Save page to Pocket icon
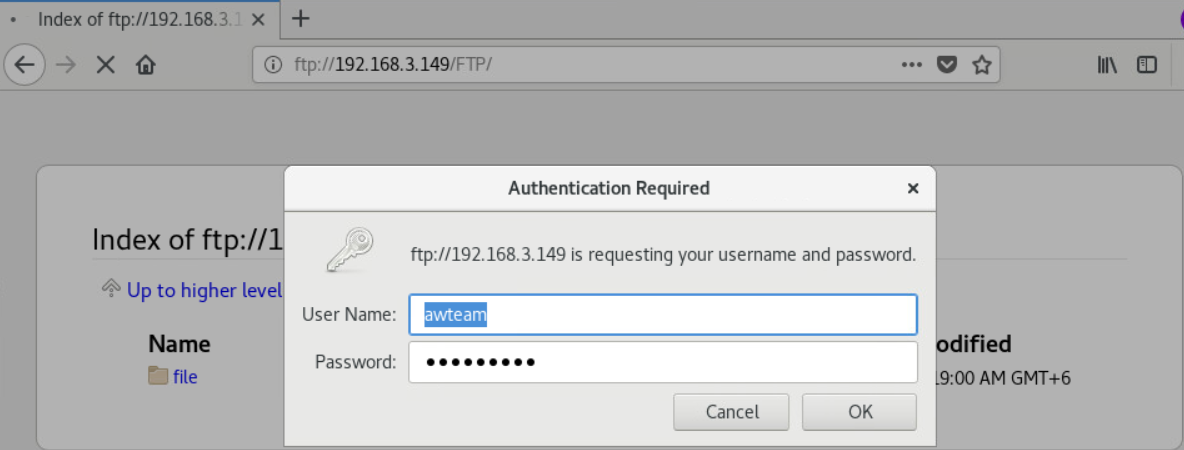 pyautogui.click(x=947, y=66)
